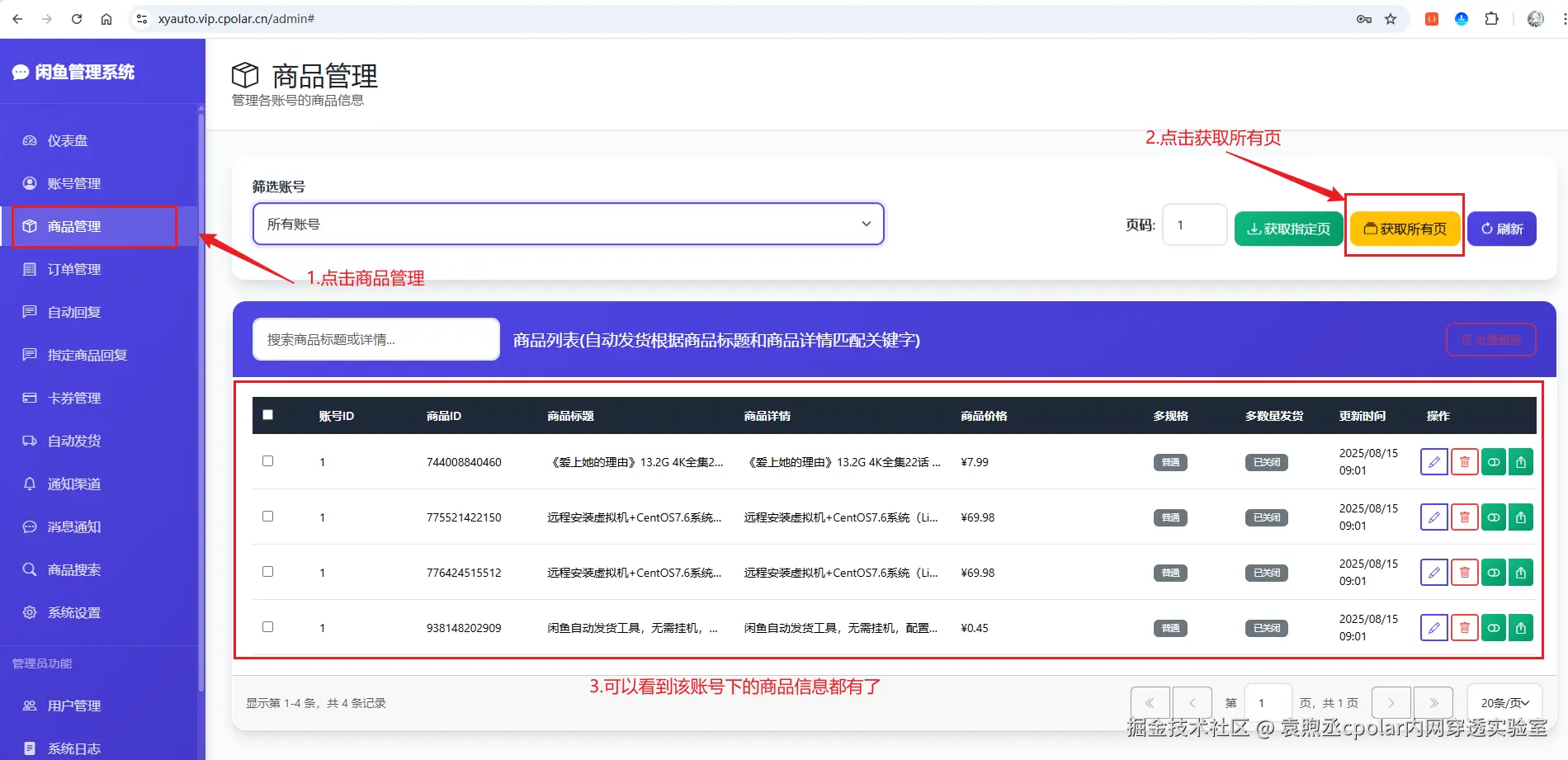Check the row for product 938148202909

pos(267,627)
